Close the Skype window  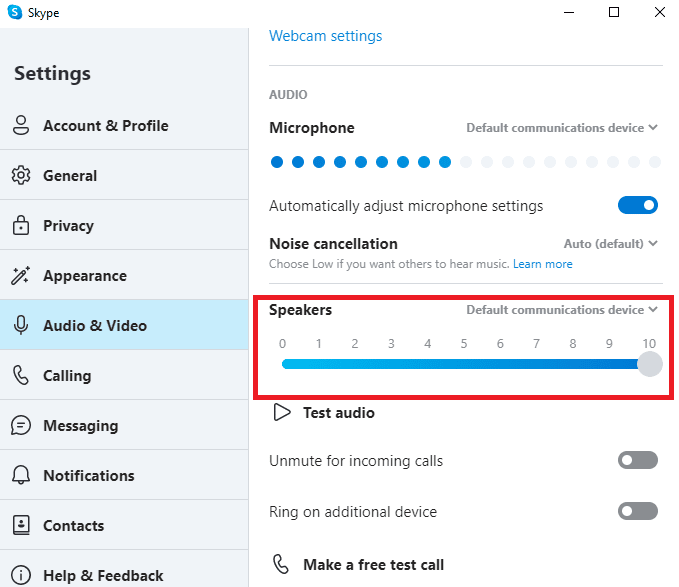click(x=660, y=12)
